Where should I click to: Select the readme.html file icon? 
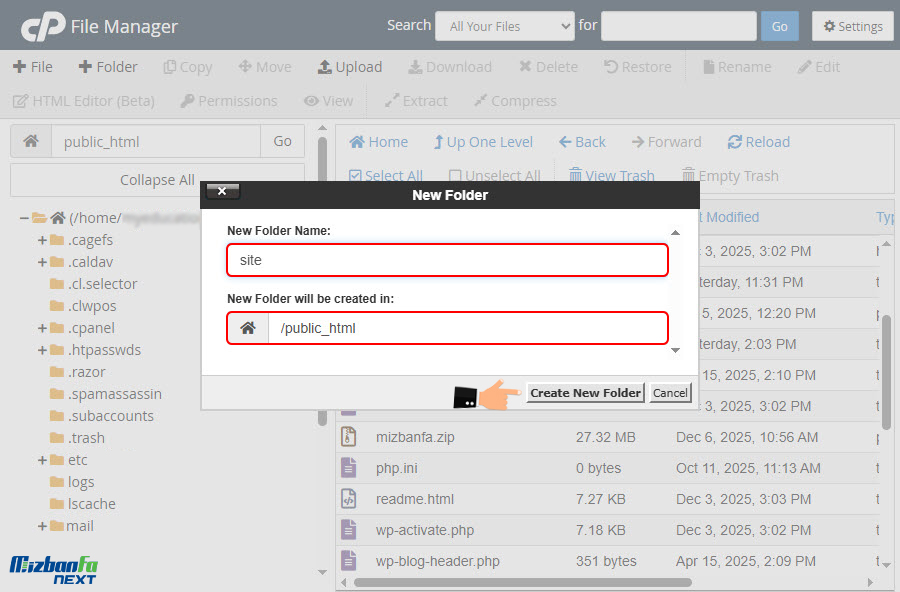coord(349,499)
